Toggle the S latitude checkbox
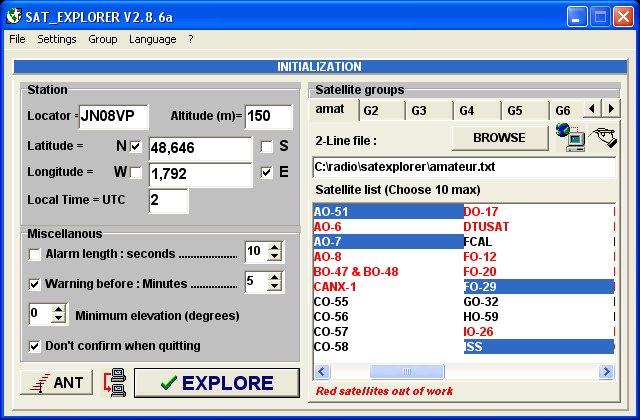Screen dimensions: 640x420 (267, 146)
